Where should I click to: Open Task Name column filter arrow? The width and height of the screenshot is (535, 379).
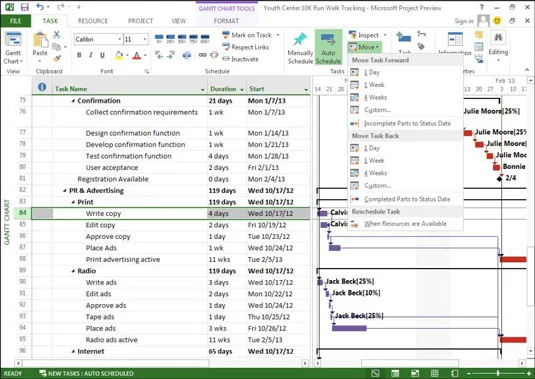click(x=203, y=89)
